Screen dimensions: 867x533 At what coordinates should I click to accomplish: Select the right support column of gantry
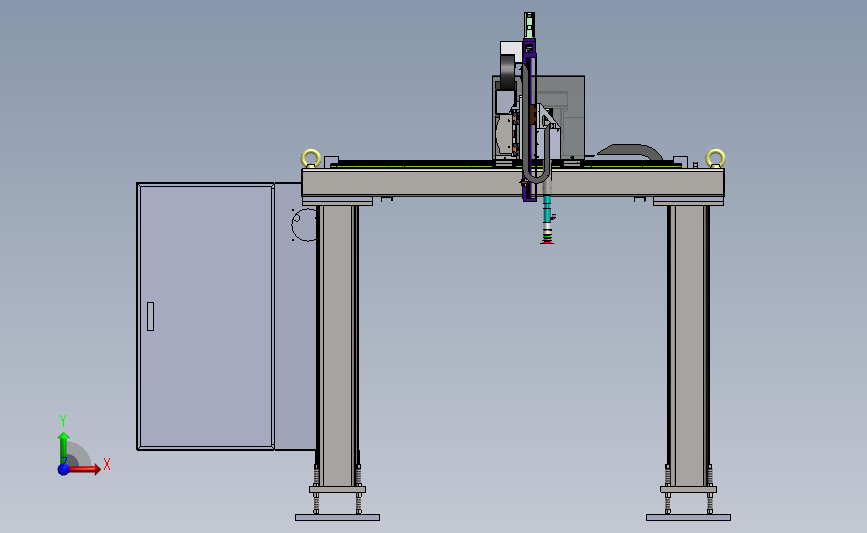tap(688, 346)
